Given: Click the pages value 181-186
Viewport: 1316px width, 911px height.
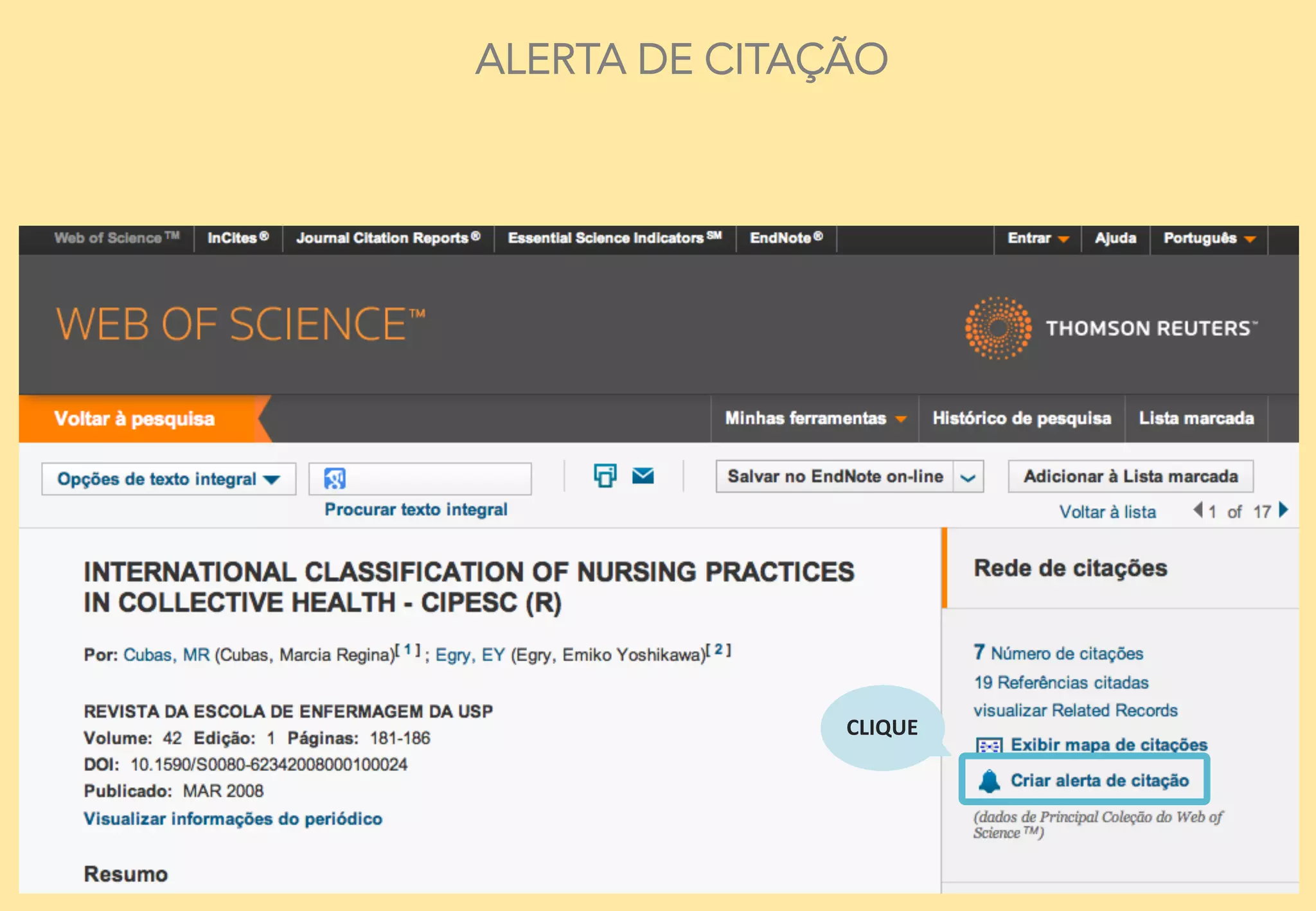Looking at the screenshot, I should tap(400, 738).
